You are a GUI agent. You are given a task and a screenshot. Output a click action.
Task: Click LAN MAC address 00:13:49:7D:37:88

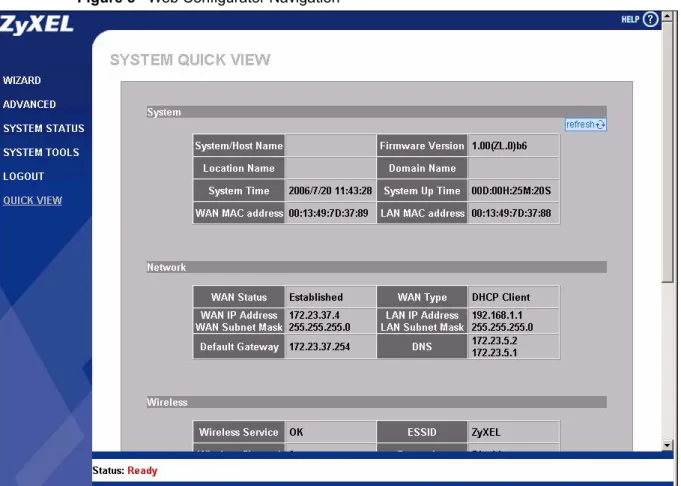(x=511, y=213)
